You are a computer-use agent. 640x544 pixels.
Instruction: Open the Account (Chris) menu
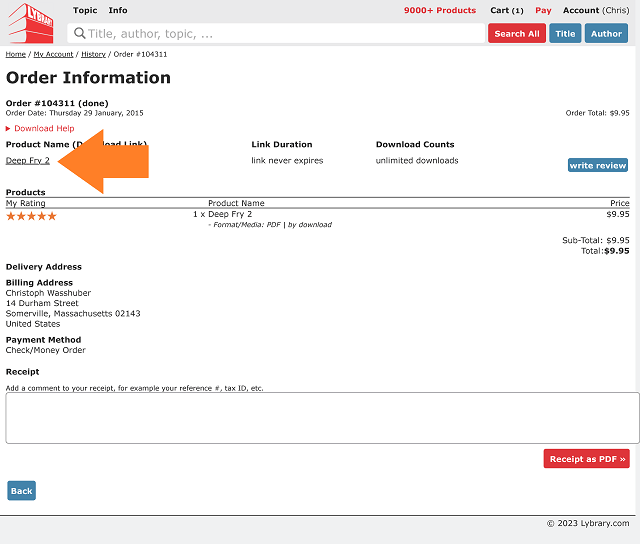596,10
